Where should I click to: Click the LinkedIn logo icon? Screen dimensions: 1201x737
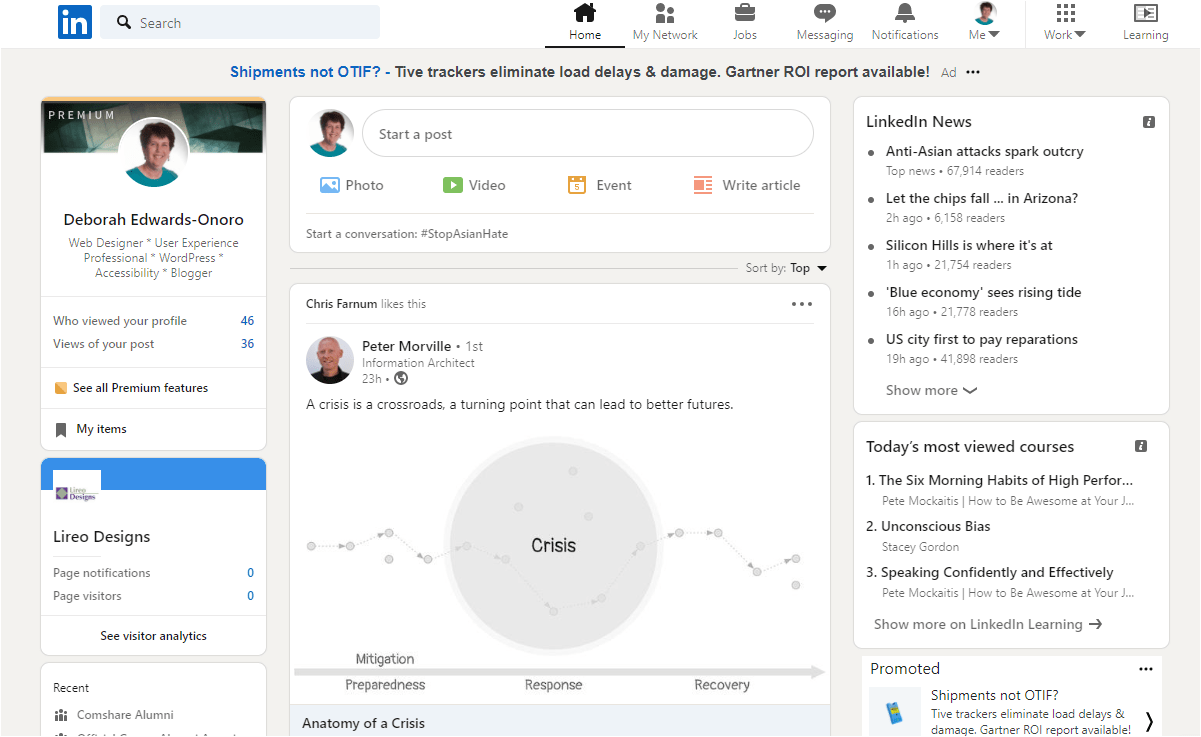point(74,22)
